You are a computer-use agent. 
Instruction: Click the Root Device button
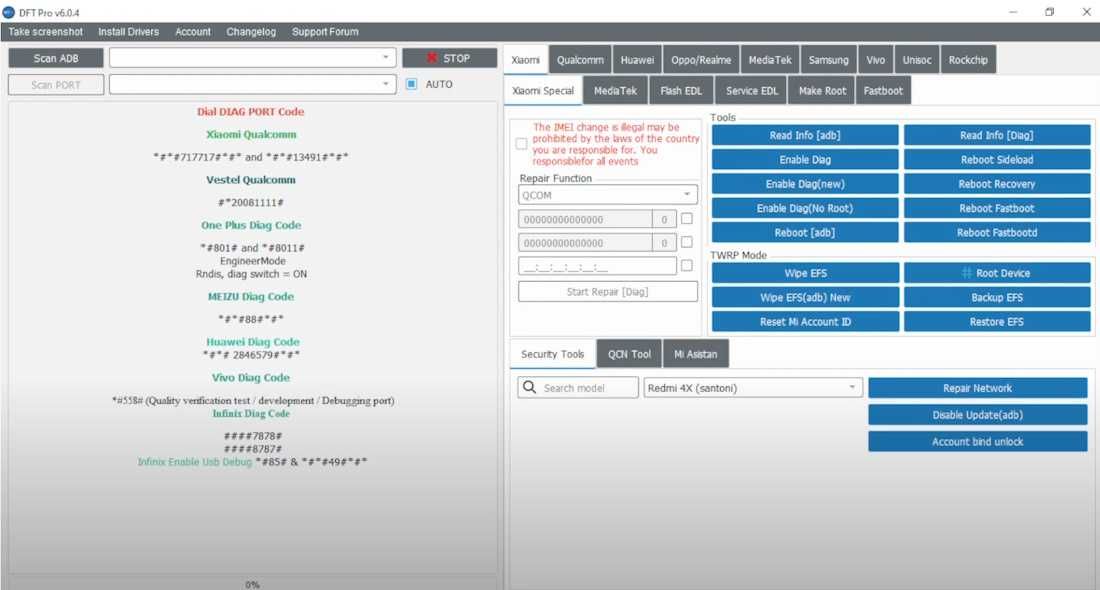[997, 273]
